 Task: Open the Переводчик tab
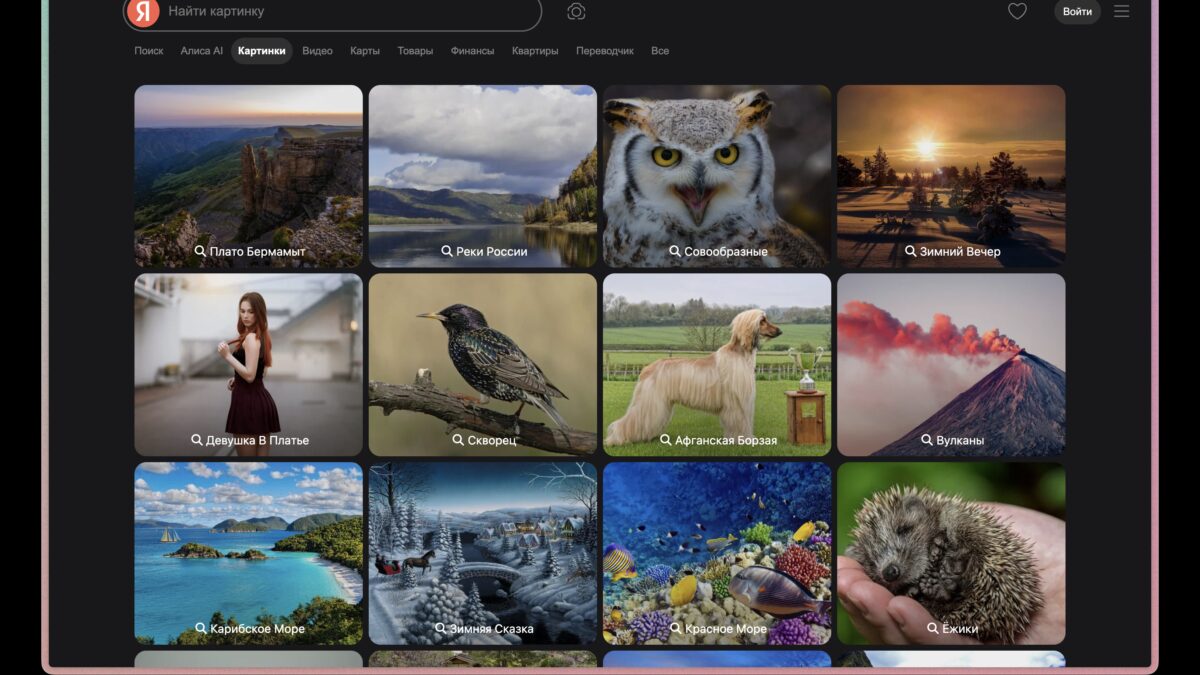point(605,51)
